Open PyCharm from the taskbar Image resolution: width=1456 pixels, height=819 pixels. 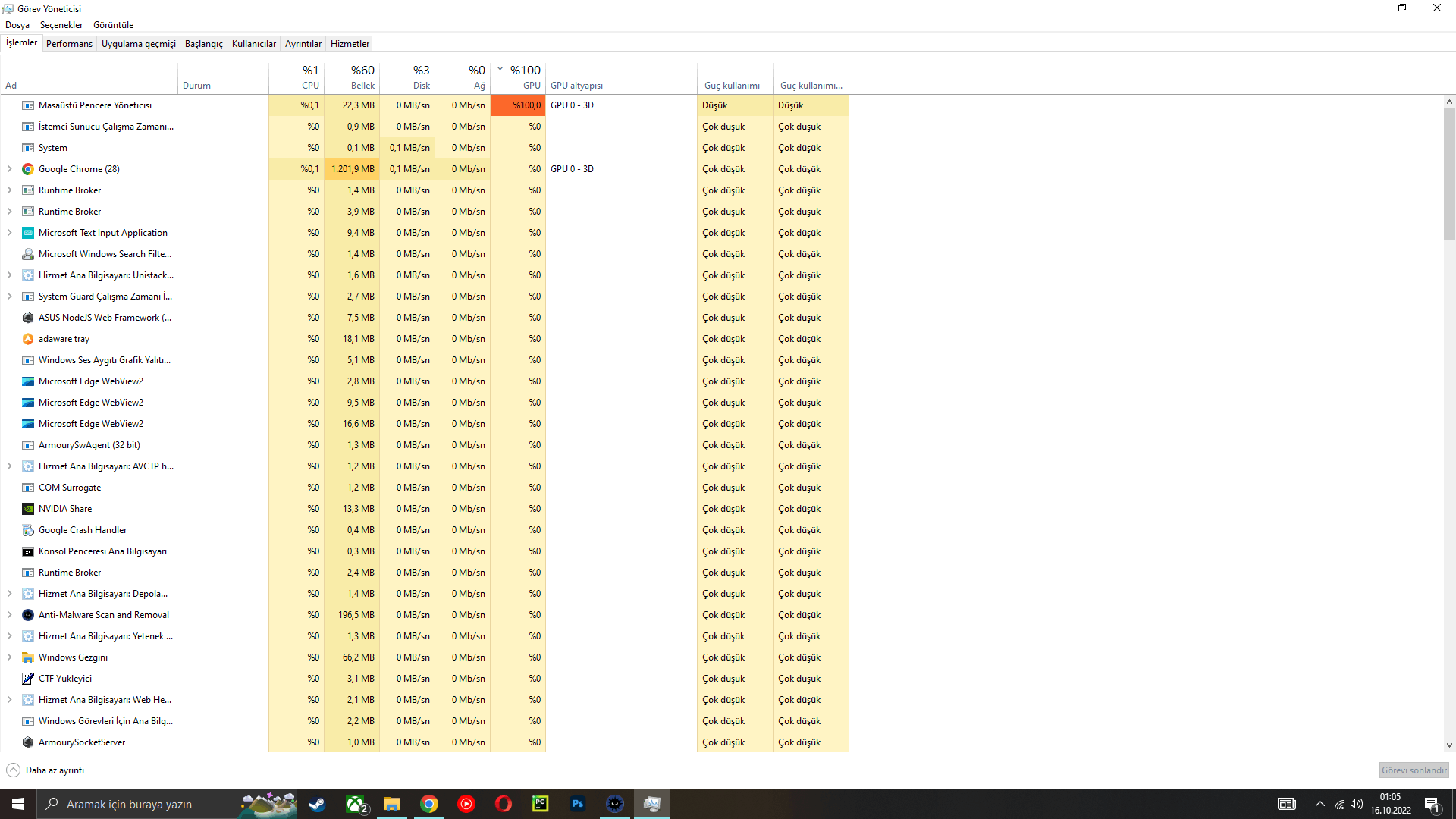pyautogui.click(x=541, y=804)
